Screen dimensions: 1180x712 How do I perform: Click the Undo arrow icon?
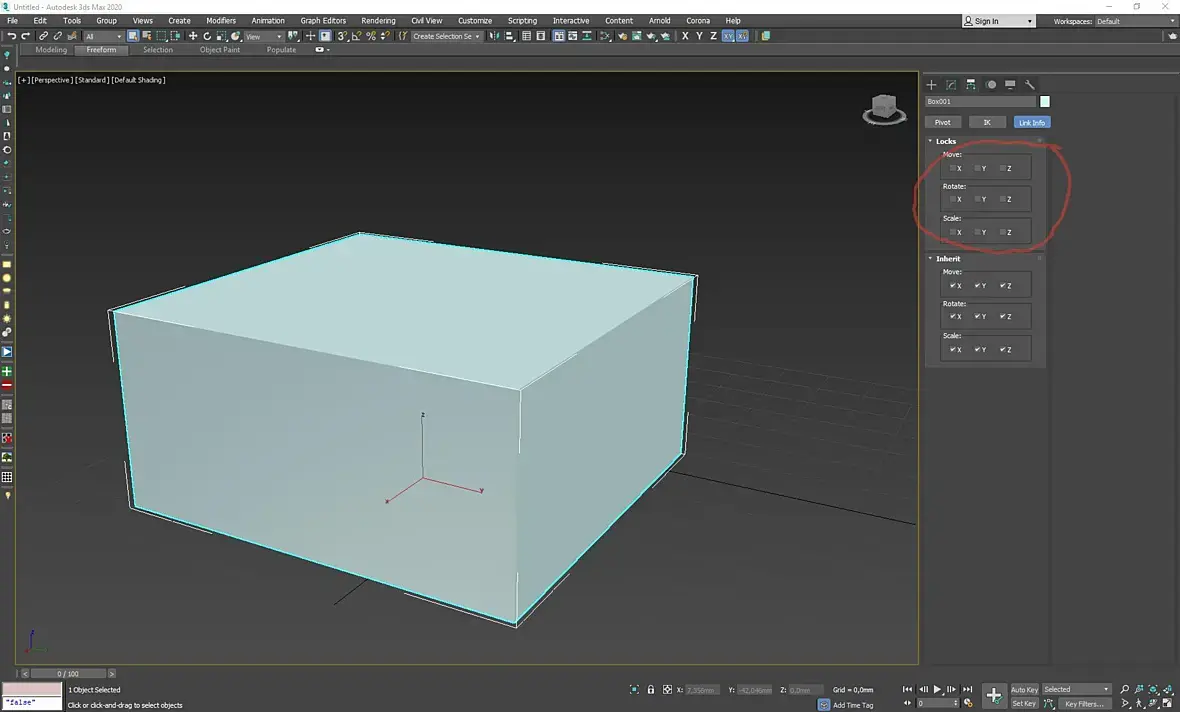coord(11,36)
